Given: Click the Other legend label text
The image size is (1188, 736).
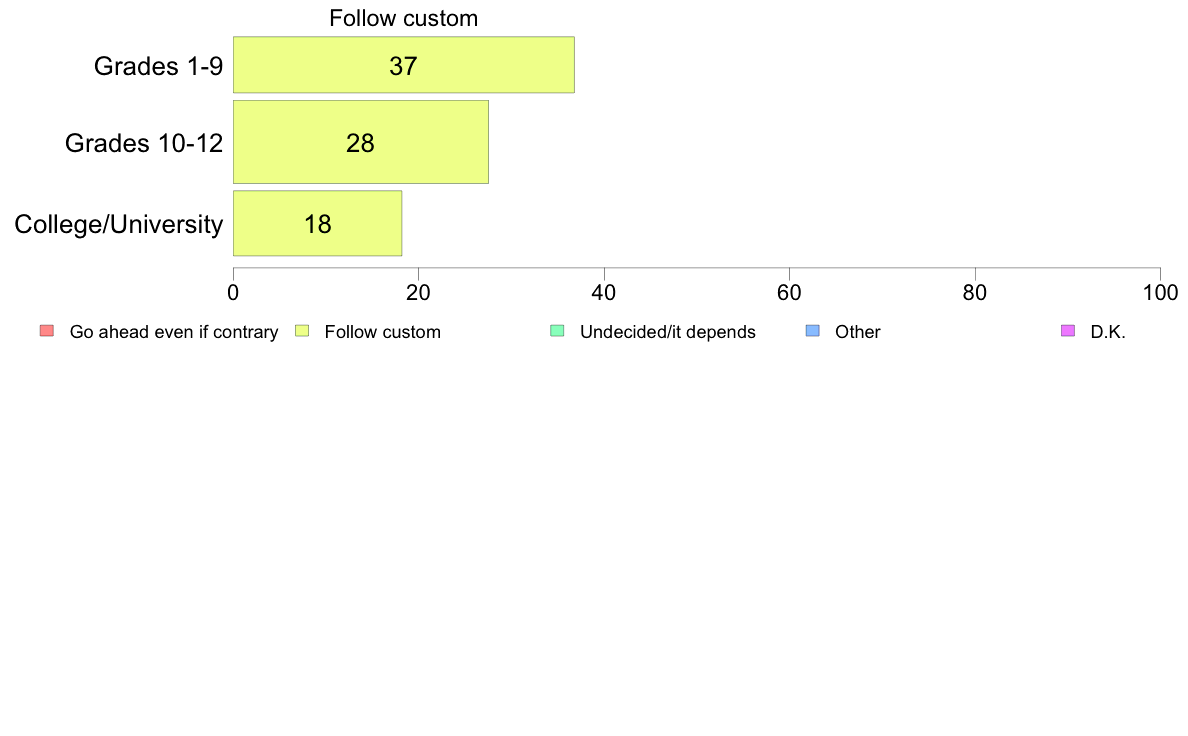Looking at the screenshot, I should point(858,332).
